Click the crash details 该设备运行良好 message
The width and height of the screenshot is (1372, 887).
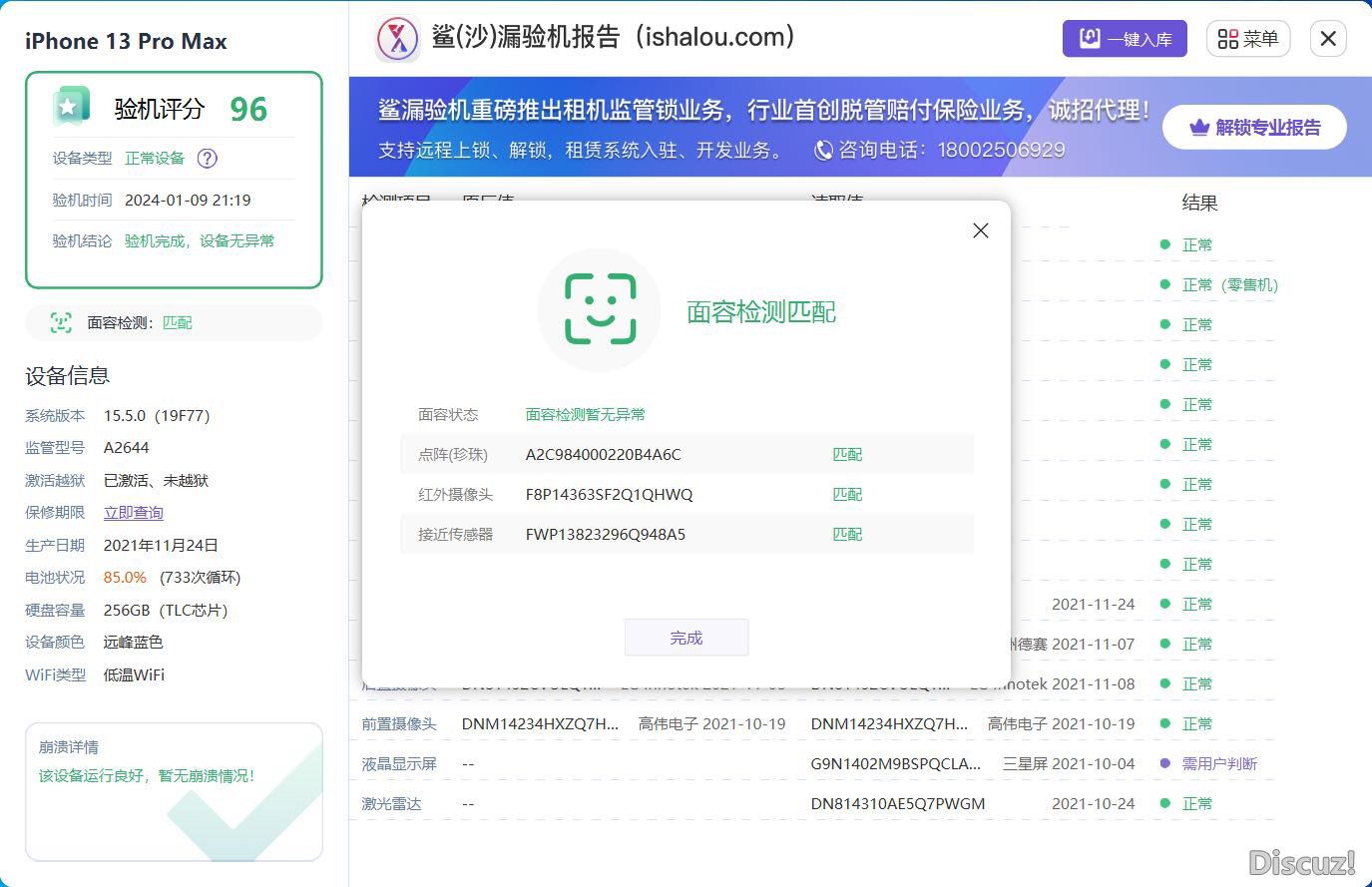(147, 775)
